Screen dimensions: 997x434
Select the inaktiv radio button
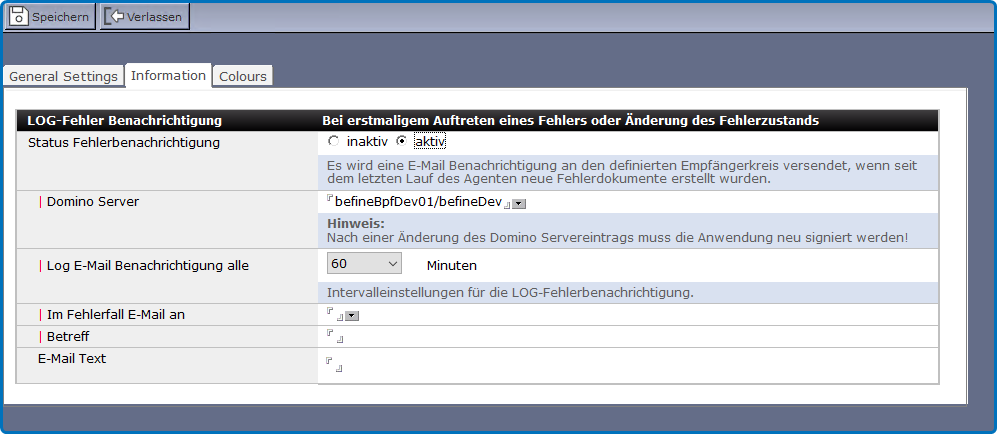point(333,142)
